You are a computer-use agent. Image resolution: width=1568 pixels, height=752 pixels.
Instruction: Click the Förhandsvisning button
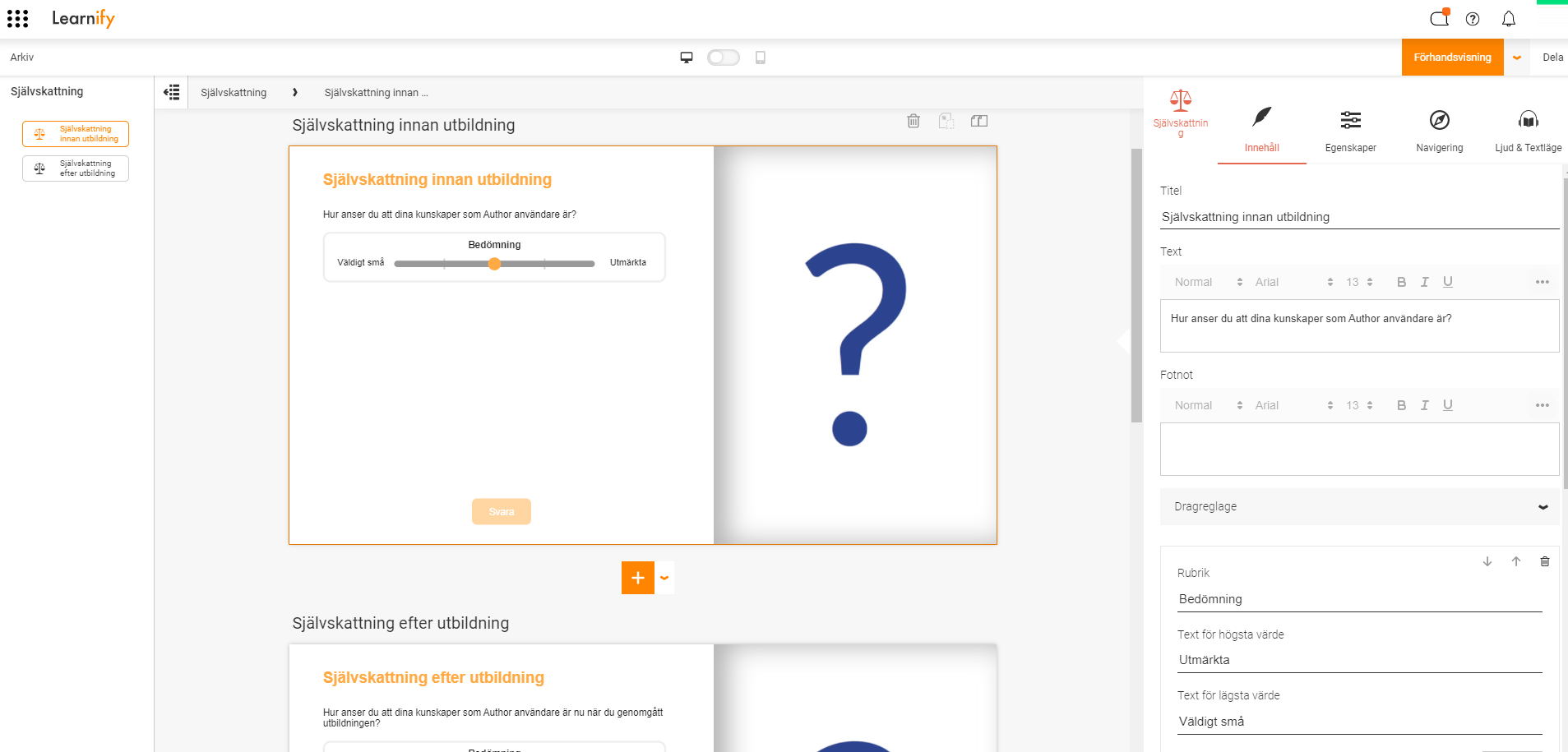click(x=1452, y=58)
